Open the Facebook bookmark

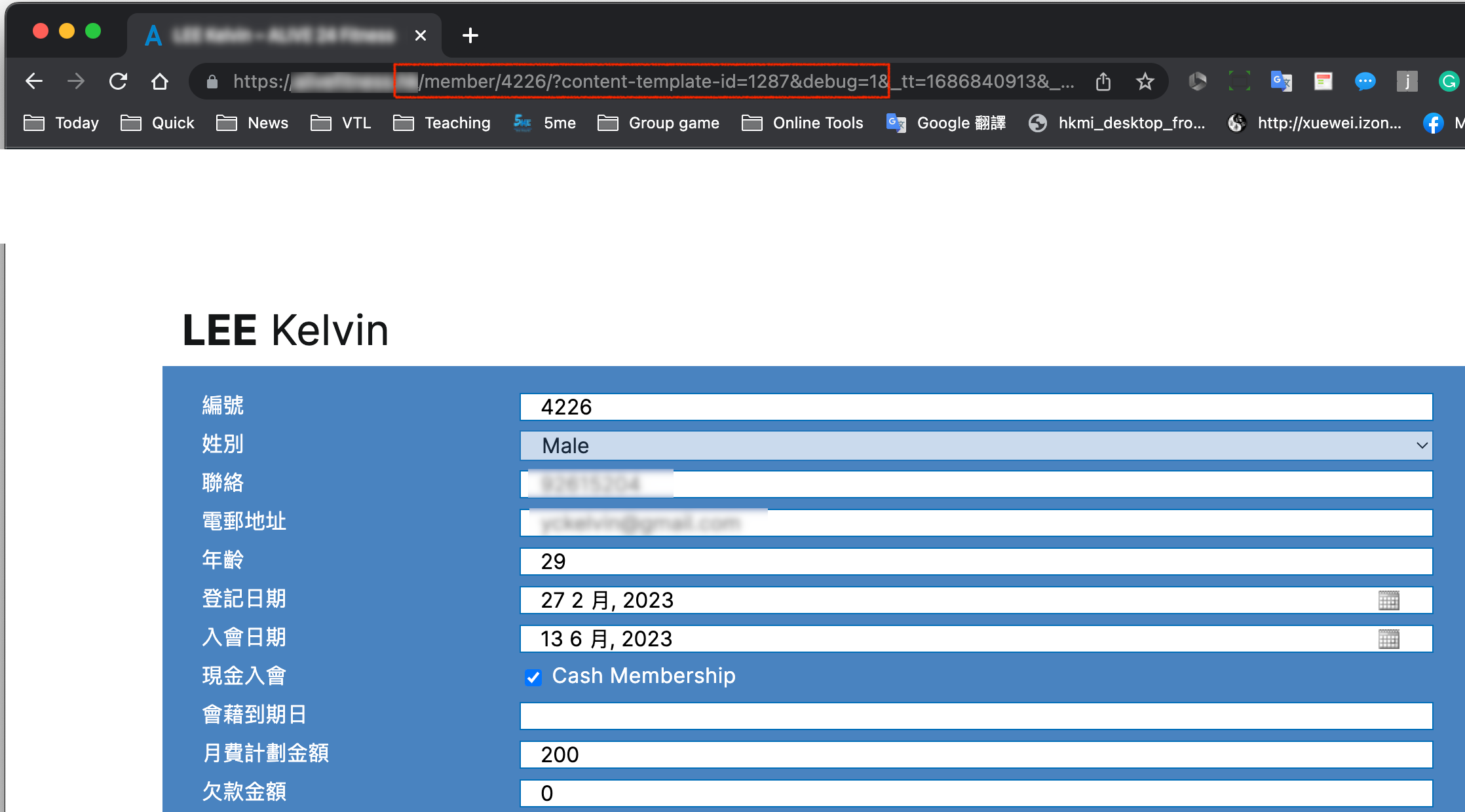[1433, 123]
